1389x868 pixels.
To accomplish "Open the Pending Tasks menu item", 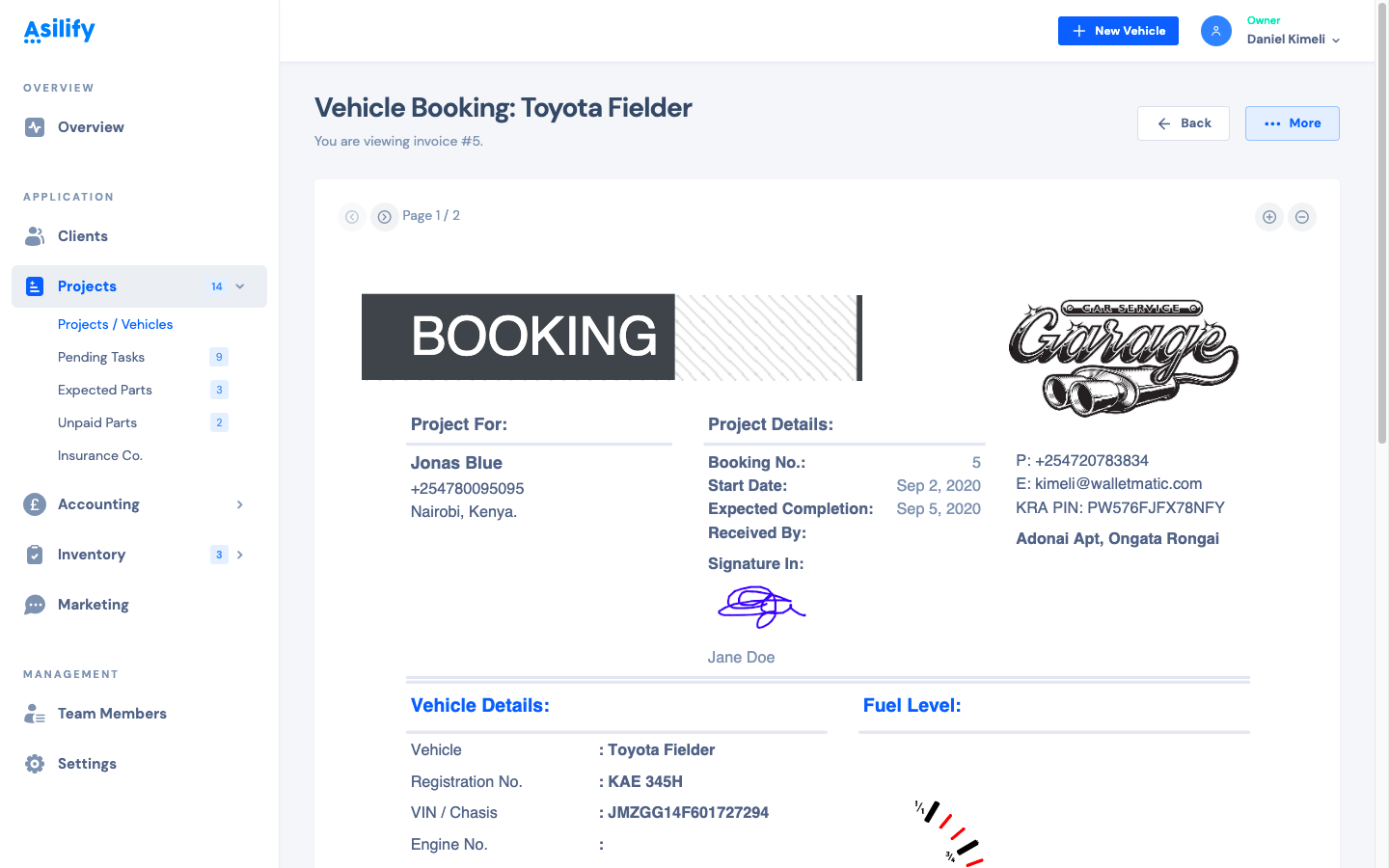I will (x=101, y=357).
